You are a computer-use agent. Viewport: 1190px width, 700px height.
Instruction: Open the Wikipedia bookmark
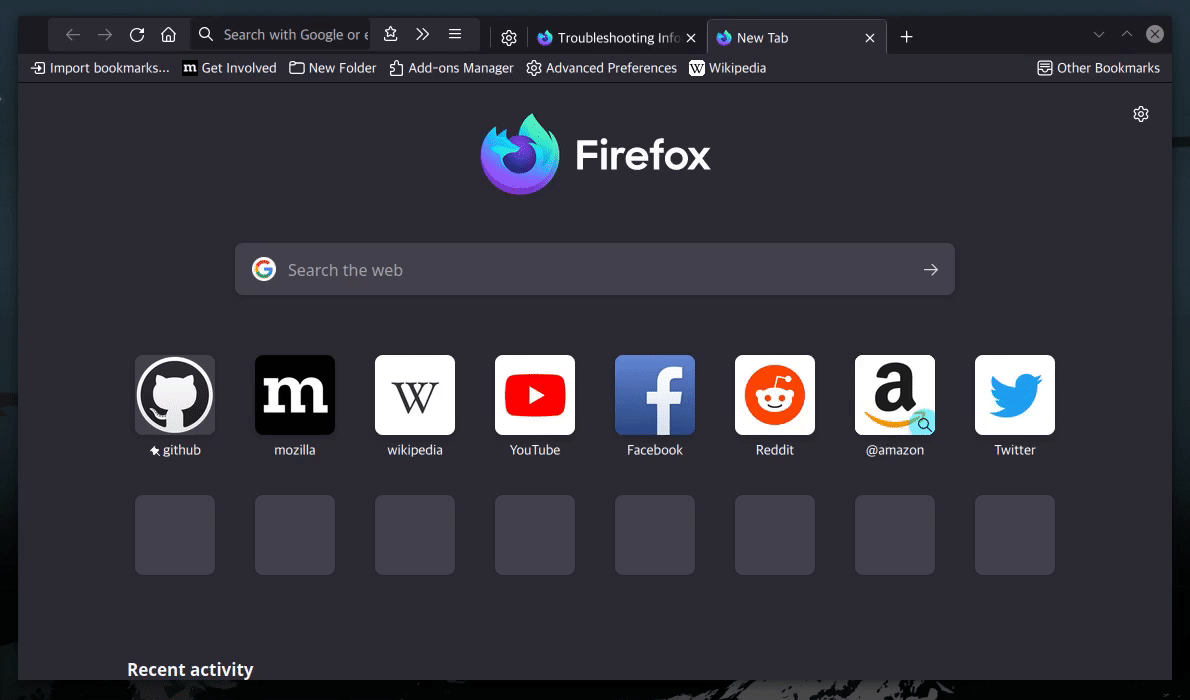click(x=727, y=68)
